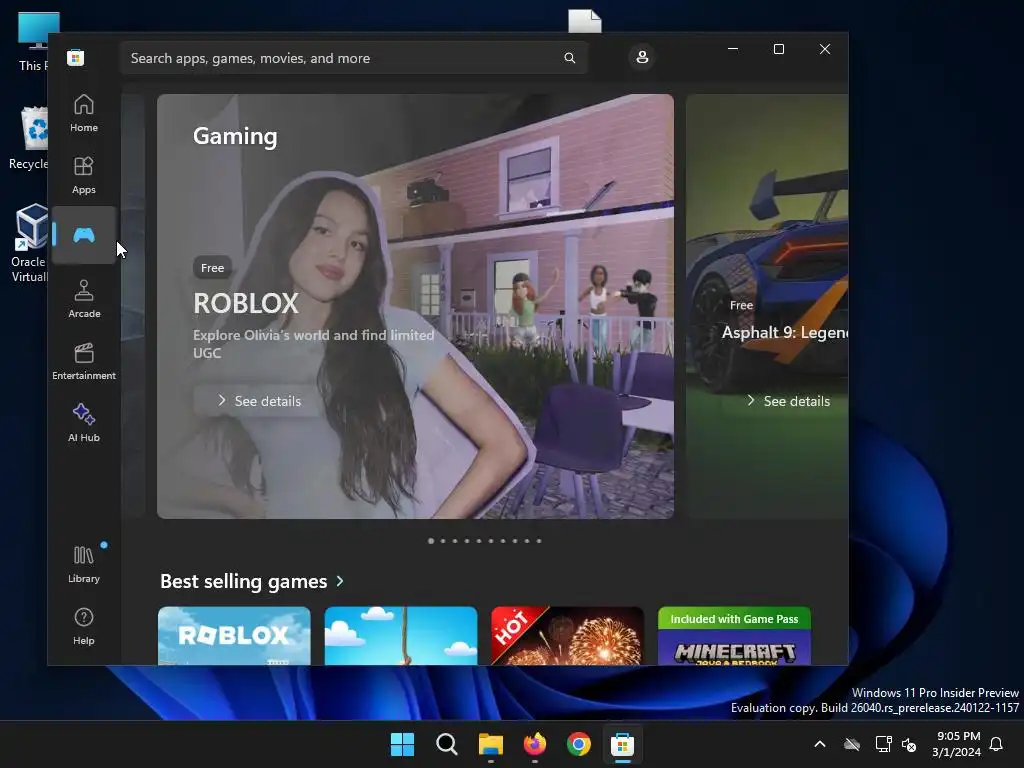Open the Help section
1024x768 pixels.
tap(84, 626)
